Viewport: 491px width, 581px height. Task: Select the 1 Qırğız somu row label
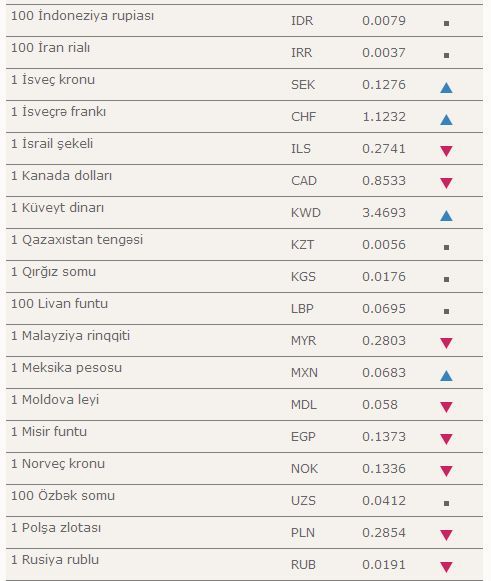click(54, 272)
